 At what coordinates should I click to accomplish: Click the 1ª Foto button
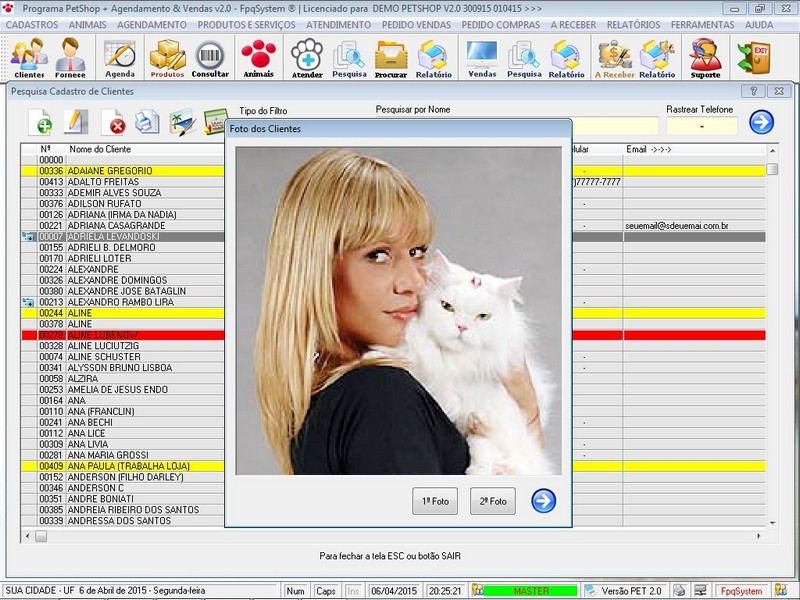[435, 501]
